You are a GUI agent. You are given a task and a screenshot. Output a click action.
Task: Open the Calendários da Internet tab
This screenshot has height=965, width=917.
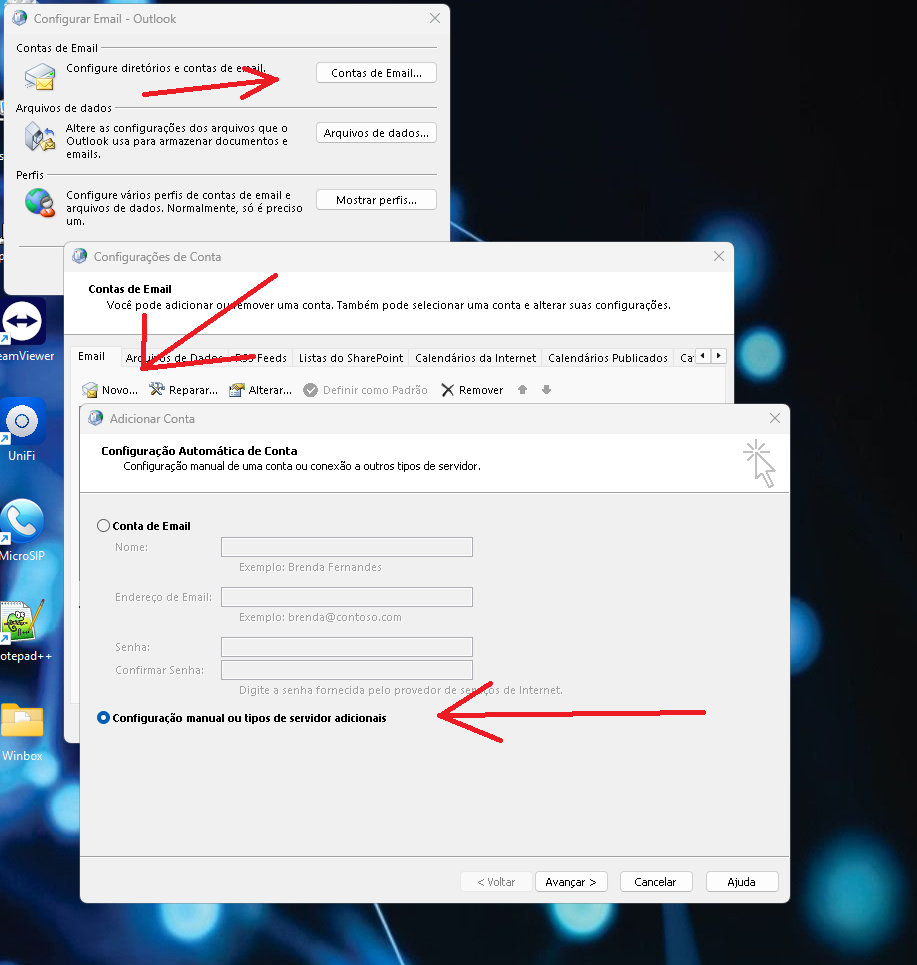(x=475, y=358)
